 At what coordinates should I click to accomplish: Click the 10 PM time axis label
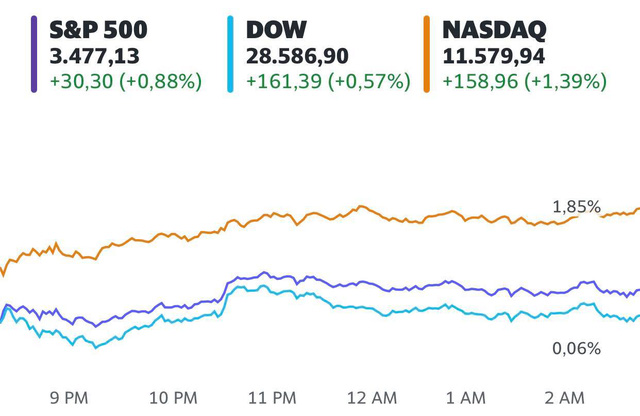click(x=173, y=398)
